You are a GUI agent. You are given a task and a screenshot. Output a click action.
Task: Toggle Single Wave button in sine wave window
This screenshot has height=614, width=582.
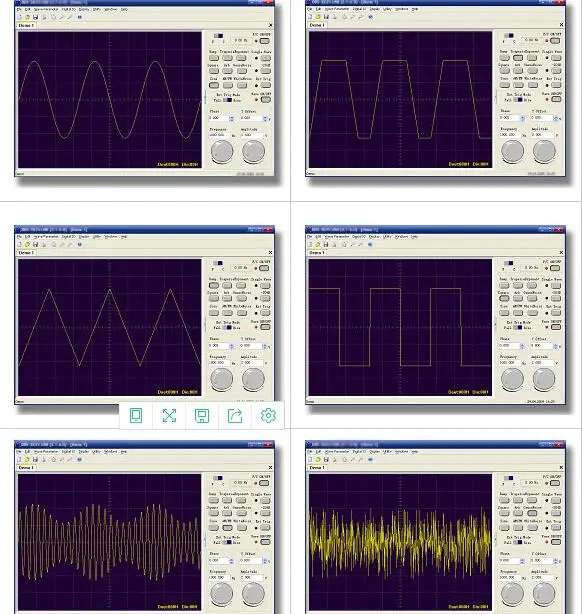[x=266, y=58]
